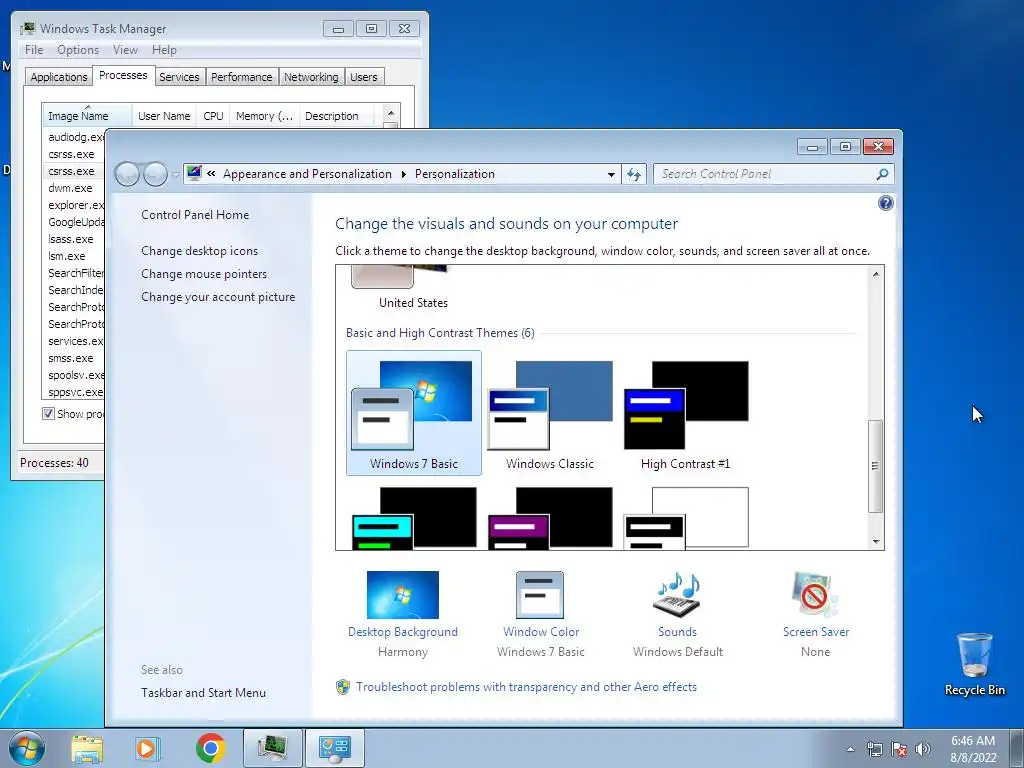This screenshot has height=768, width=1024.
Task: Select the Windows Classic theme
Action: (550, 413)
